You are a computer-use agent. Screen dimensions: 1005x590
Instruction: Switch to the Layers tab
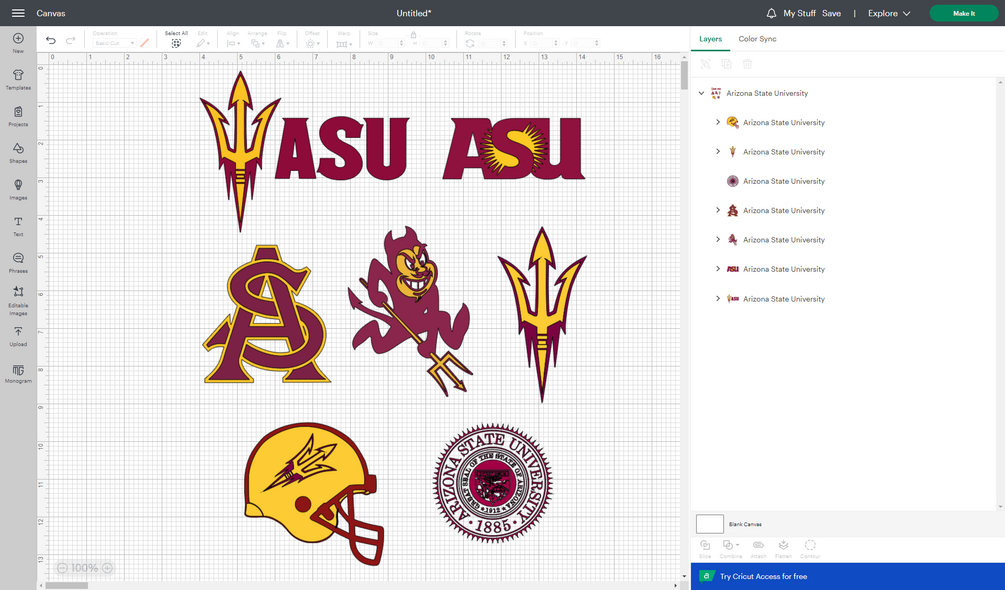tap(710, 39)
